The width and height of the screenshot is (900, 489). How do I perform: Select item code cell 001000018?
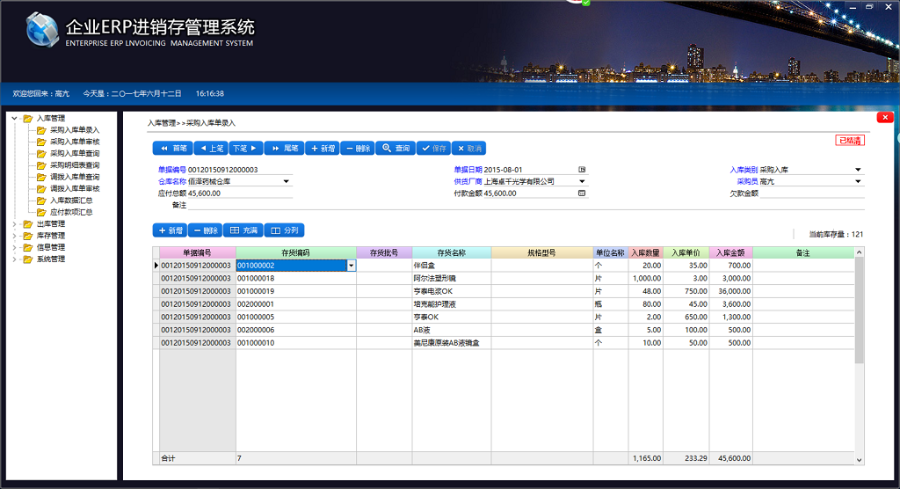296,278
